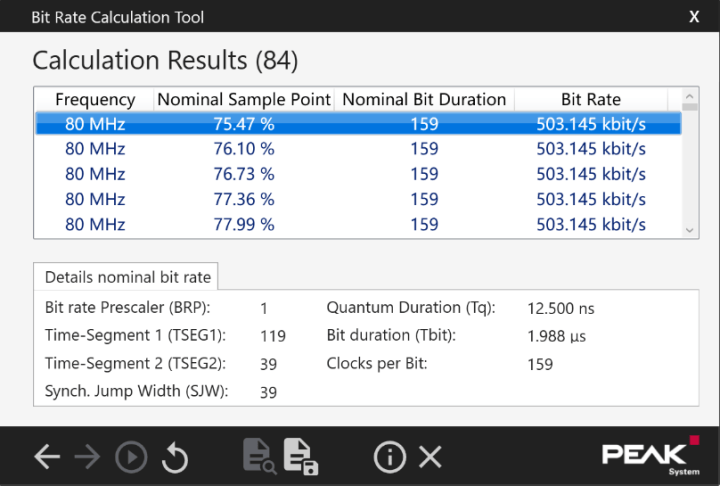The height and width of the screenshot is (486, 720).
Task: Click the Clocks per Bit value 159
Action: [540, 364]
